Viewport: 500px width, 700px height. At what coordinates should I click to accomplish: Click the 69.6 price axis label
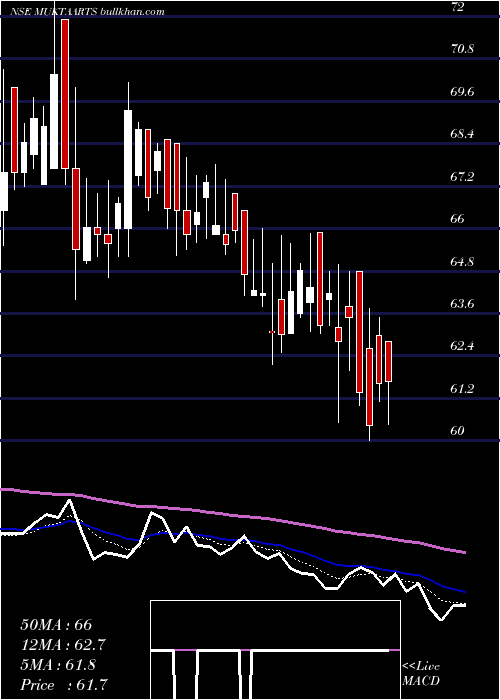[x=462, y=92]
